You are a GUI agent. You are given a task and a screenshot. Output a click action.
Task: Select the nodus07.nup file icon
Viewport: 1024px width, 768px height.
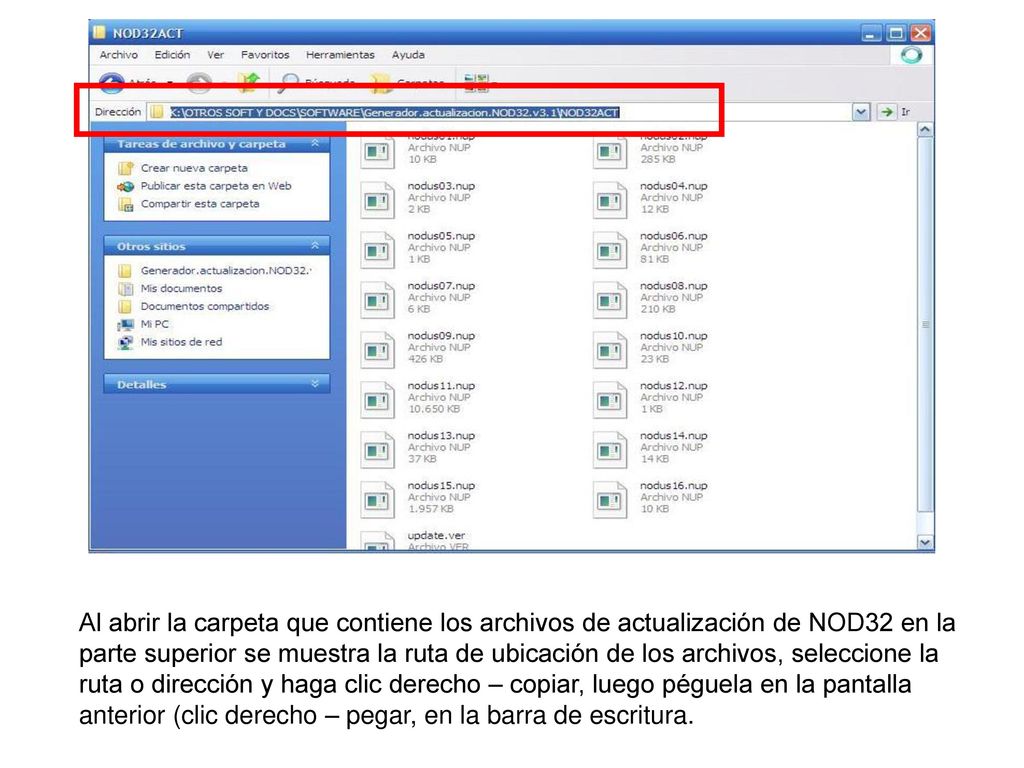(x=377, y=300)
